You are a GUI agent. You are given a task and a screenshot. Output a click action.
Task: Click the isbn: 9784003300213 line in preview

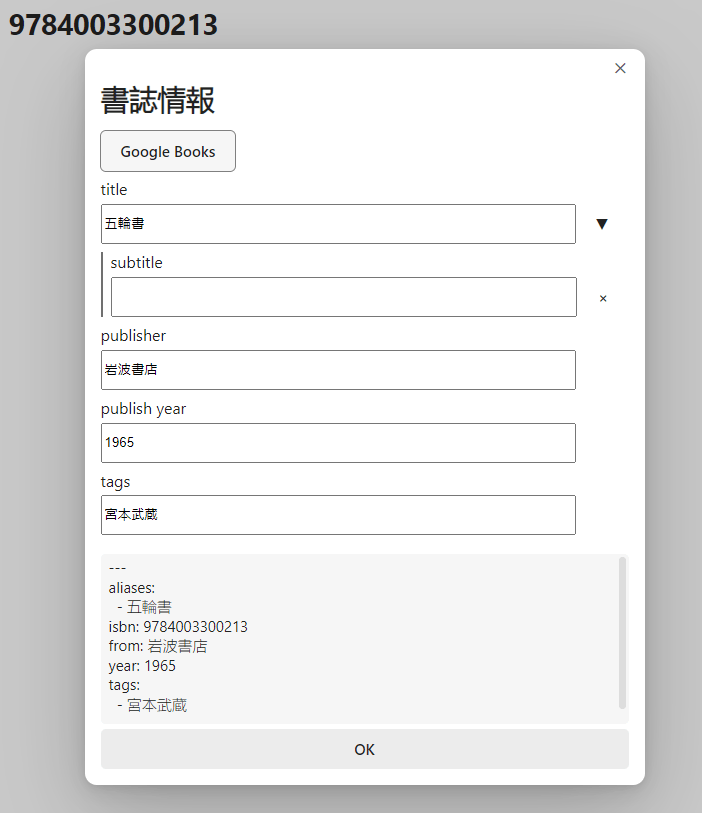[178, 627]
